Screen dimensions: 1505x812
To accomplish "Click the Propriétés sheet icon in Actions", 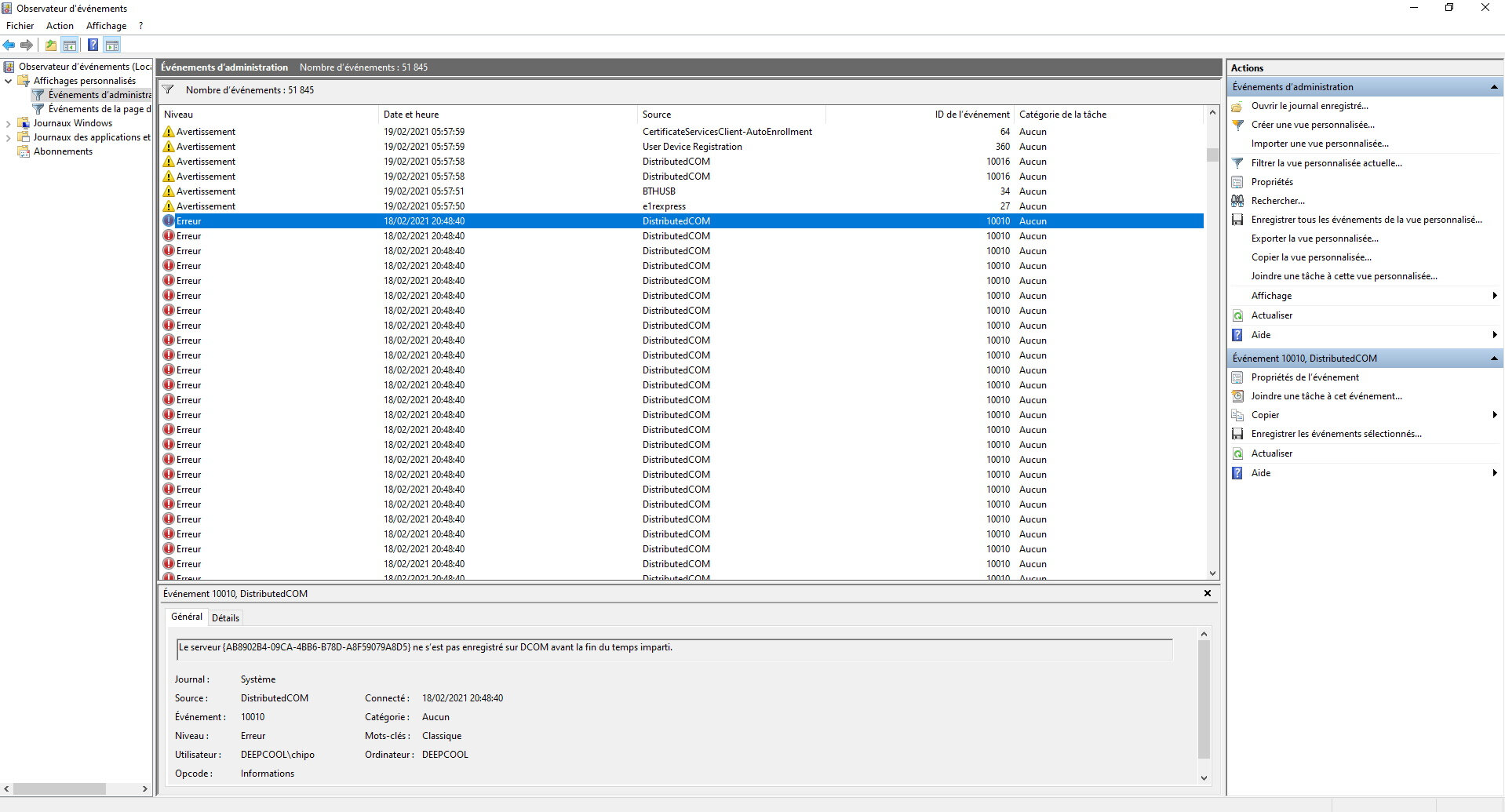I will [1237, 182].
